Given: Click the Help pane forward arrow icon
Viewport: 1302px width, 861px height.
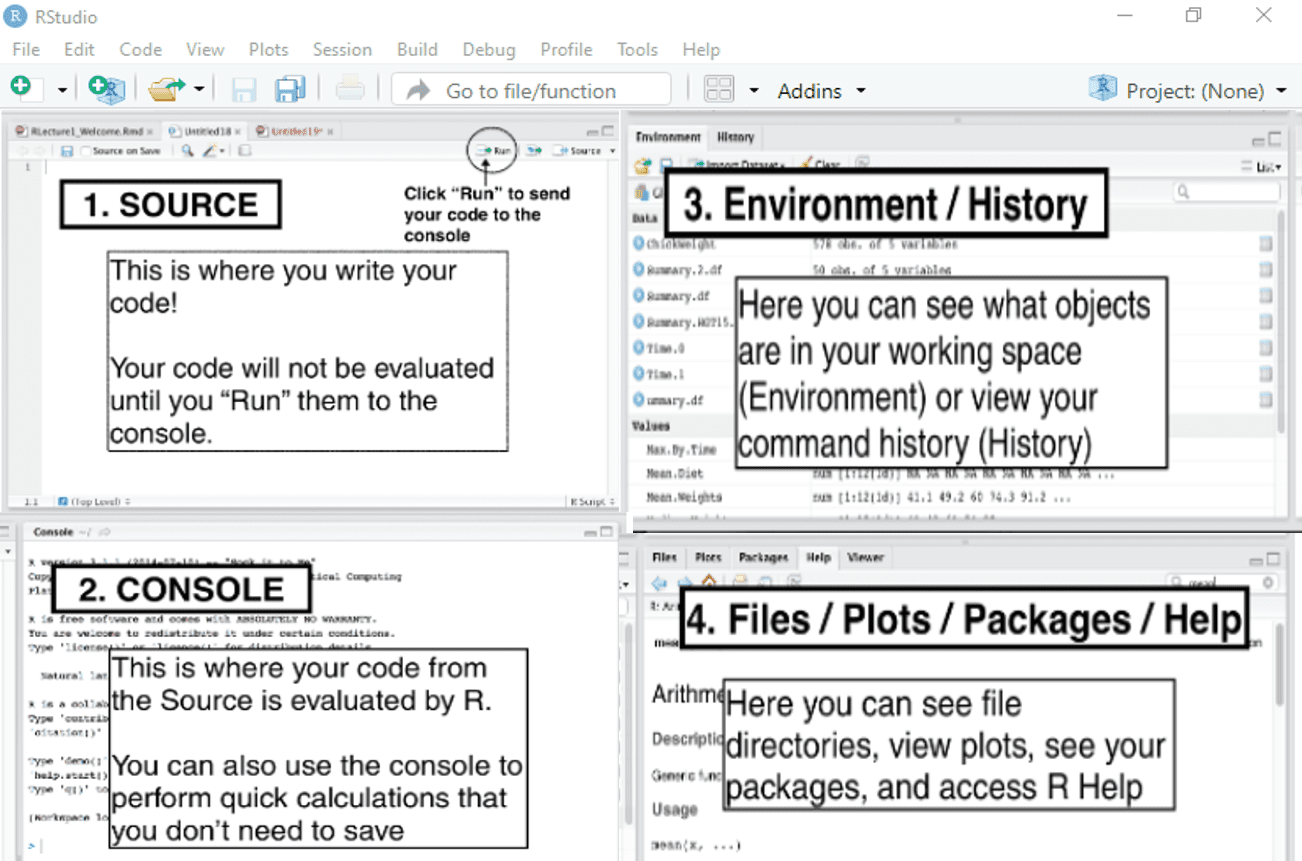Looking at the screenshot, I should coord(685,583).
